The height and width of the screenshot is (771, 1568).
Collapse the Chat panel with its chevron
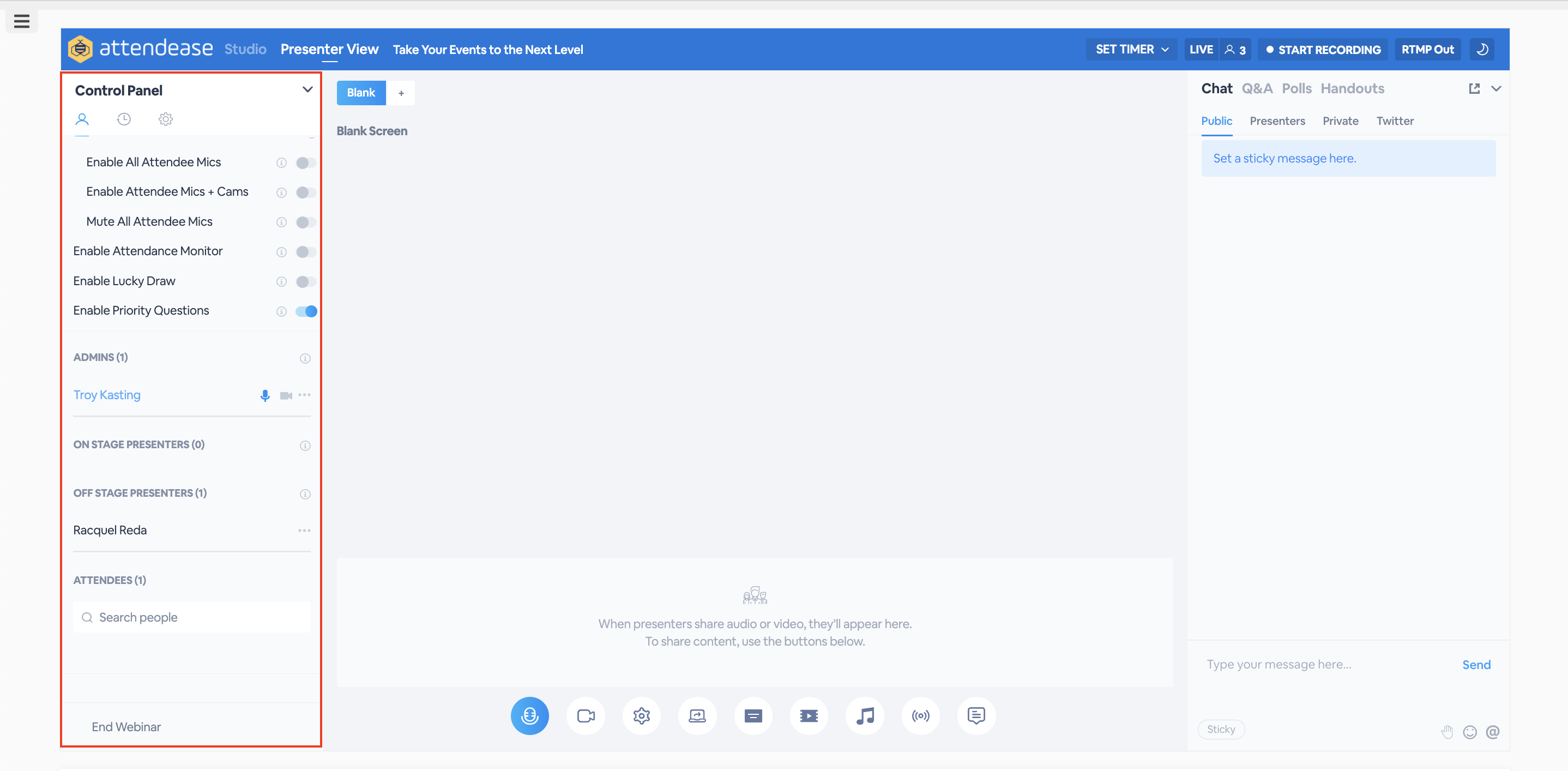pos(1497,89)
